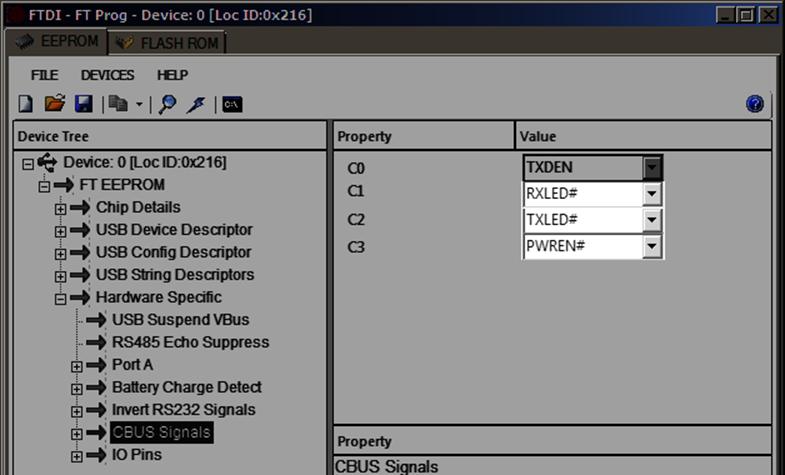The image size is (785, 475).
Task: Select USB Suspend VBus tree item
Action: 181,320
